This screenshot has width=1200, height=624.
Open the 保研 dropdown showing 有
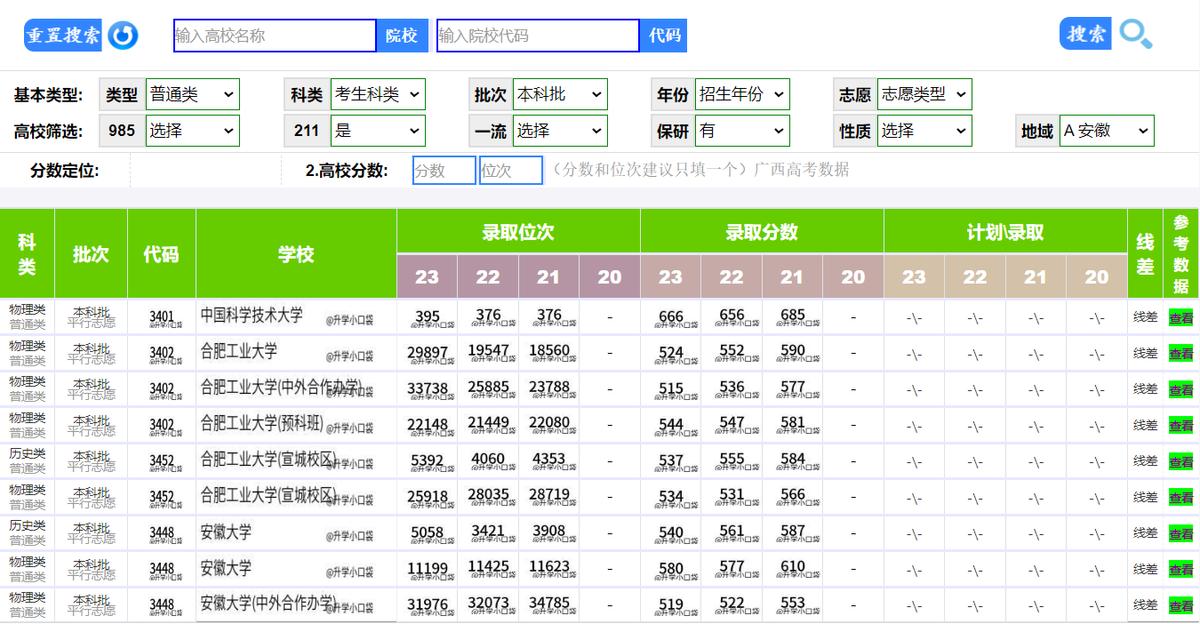tap(742, 130)
